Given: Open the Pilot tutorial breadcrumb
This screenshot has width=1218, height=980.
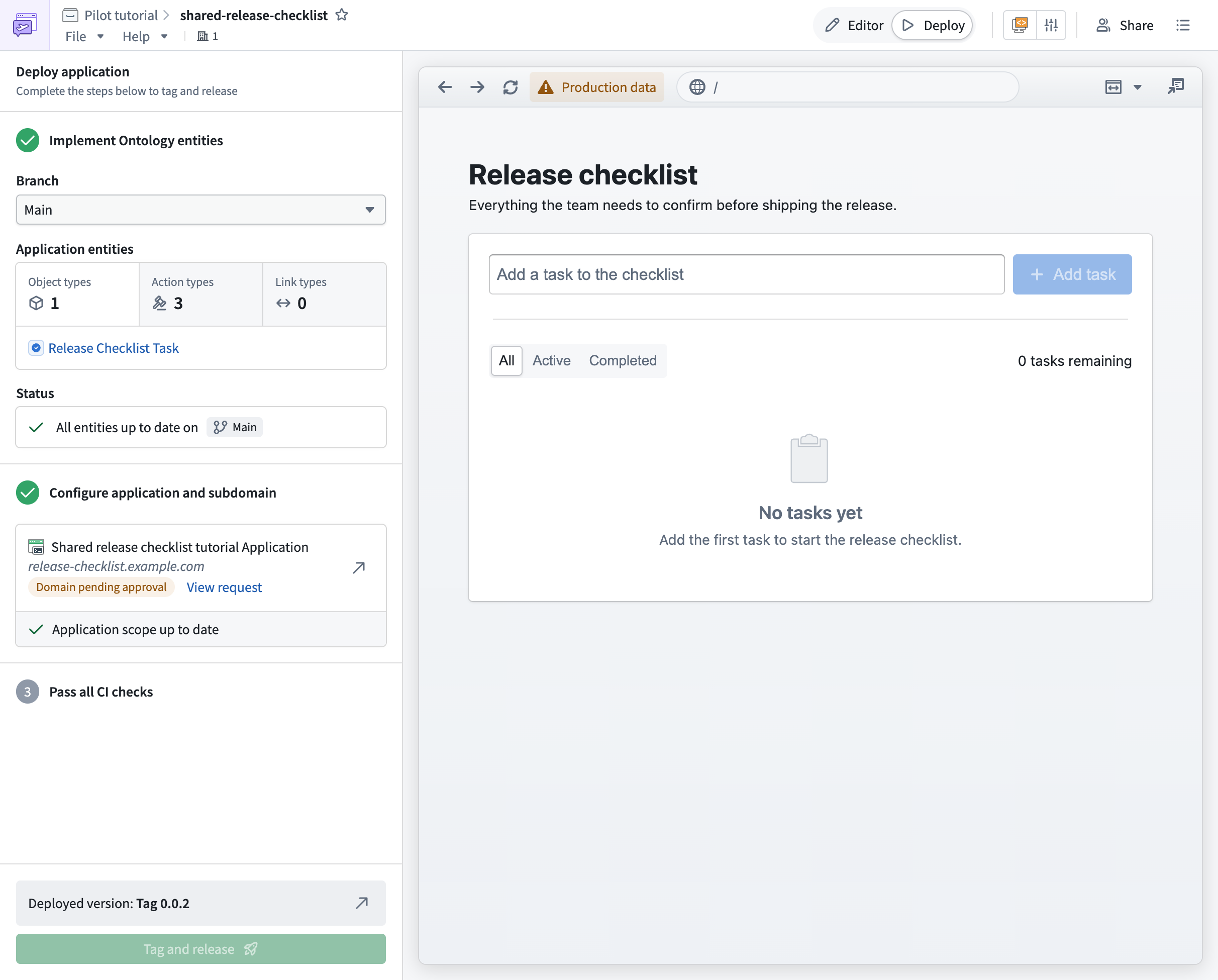Looking at the screenshot, I should [121, 15].
